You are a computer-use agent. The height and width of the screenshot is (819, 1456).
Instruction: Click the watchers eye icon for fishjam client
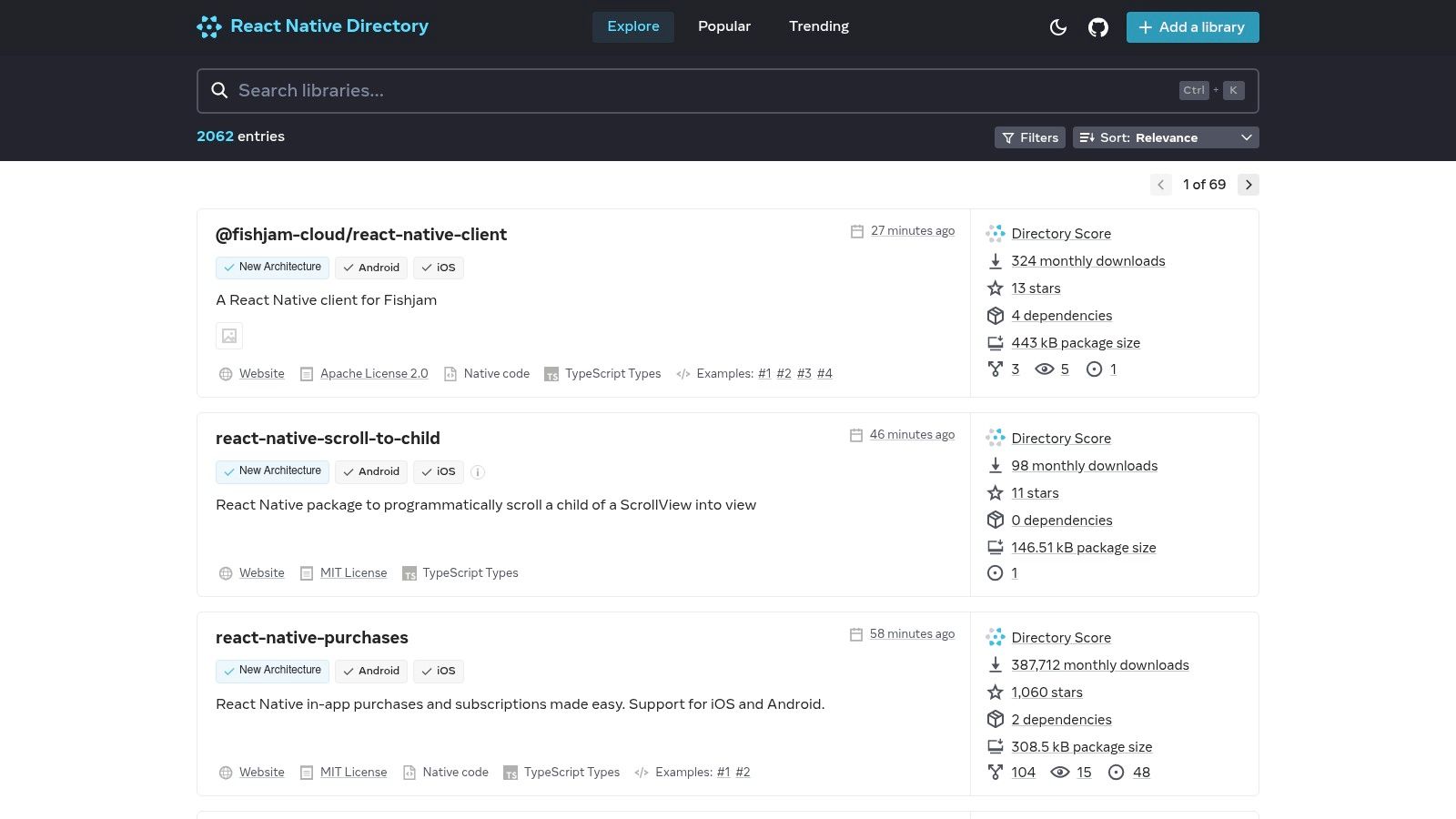coord(1045,369)
